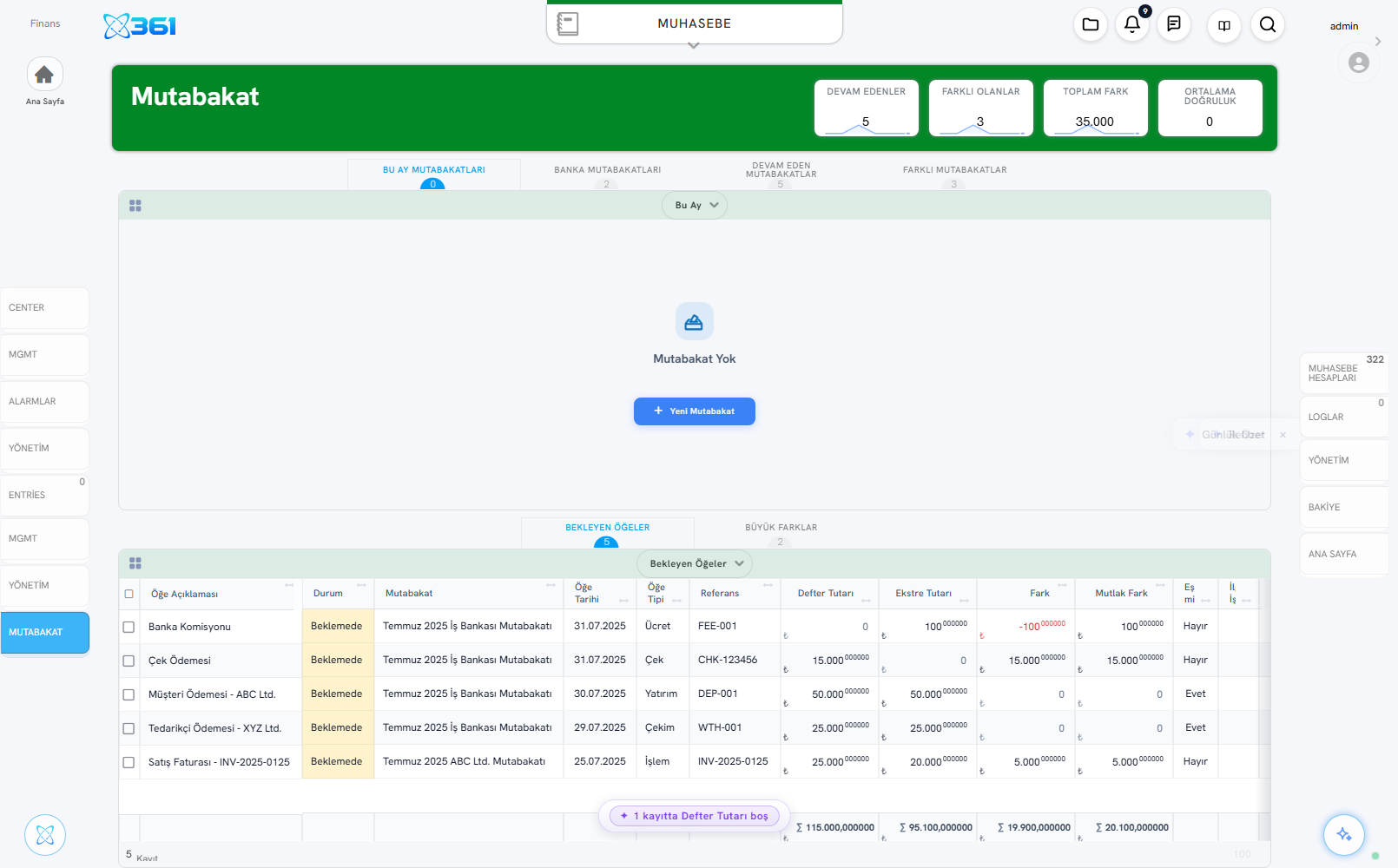Switch to Devam Eden Mutabakatlar tab
The width and height of the screenshot is (1398, 868).
click(781, 174)
